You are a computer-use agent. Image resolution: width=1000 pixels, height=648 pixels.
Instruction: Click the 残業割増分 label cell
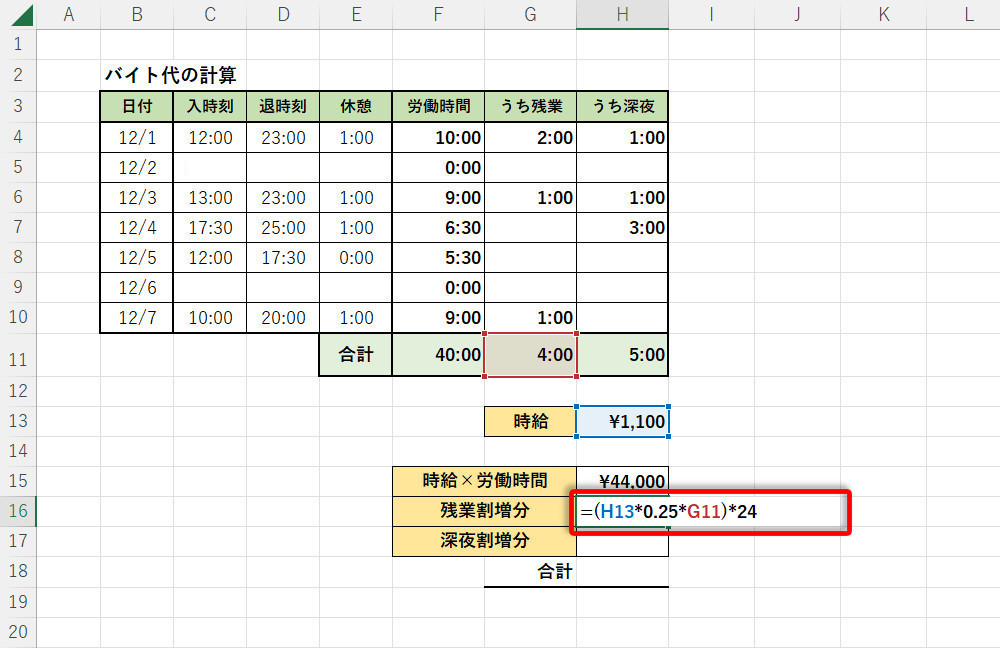coord(484,511)
